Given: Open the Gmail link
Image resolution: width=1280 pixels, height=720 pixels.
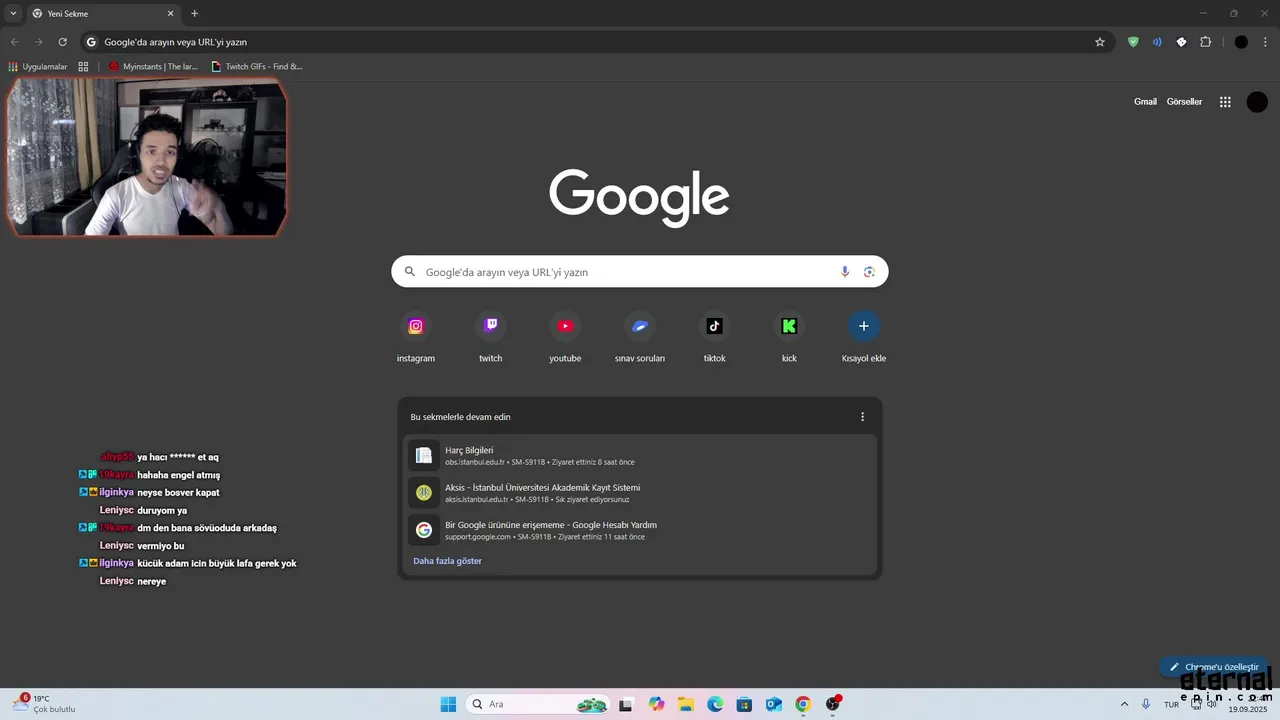Looking at the screenshot, I should (1145, 102).
